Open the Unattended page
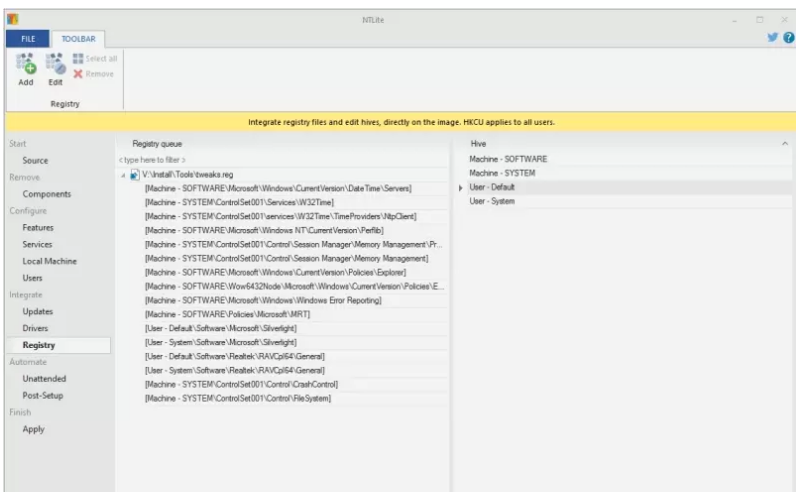Viewport: 803px width, 492px height. pos(44,379)
